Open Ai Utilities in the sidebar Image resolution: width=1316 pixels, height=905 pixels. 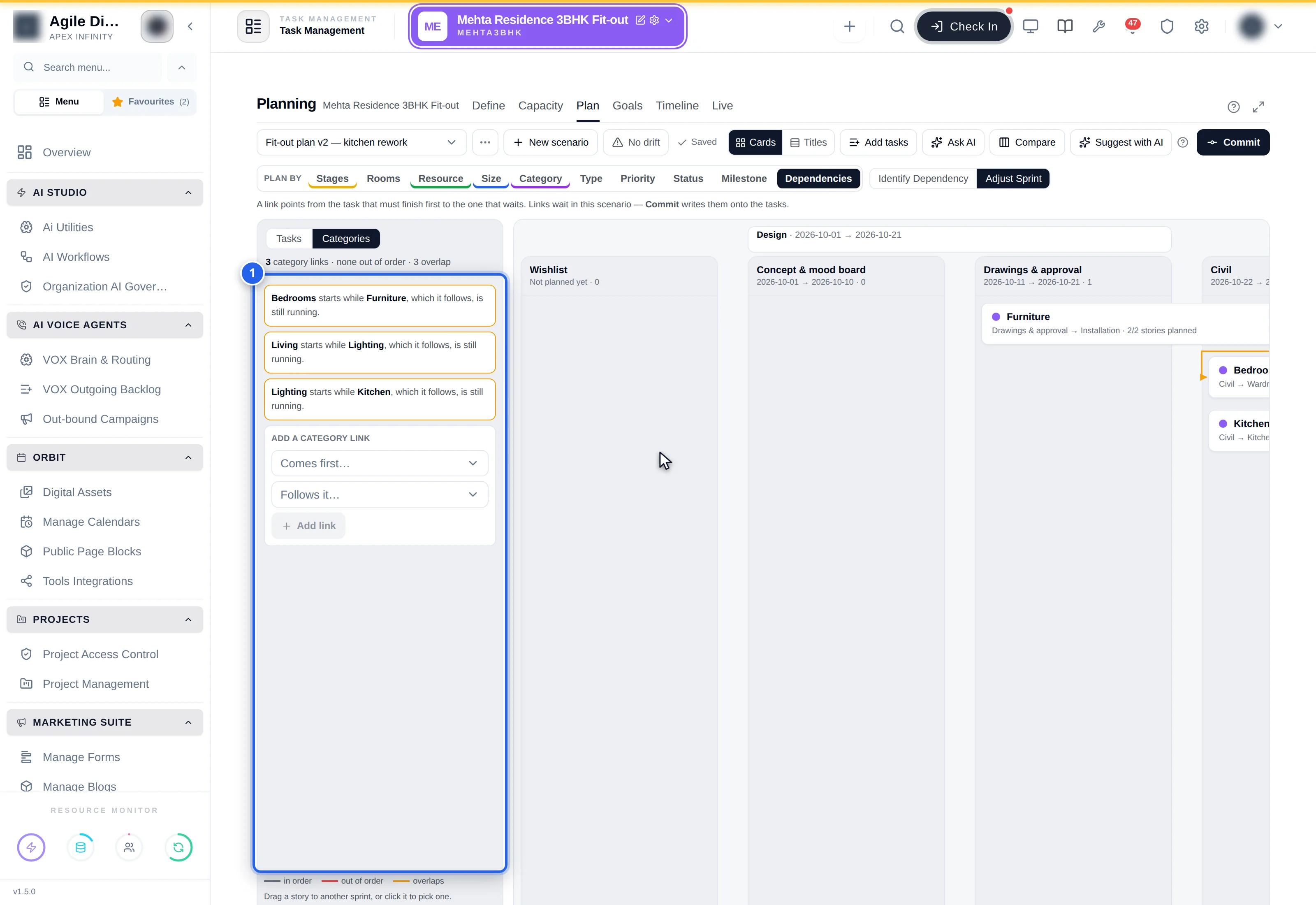coord(105,227)
